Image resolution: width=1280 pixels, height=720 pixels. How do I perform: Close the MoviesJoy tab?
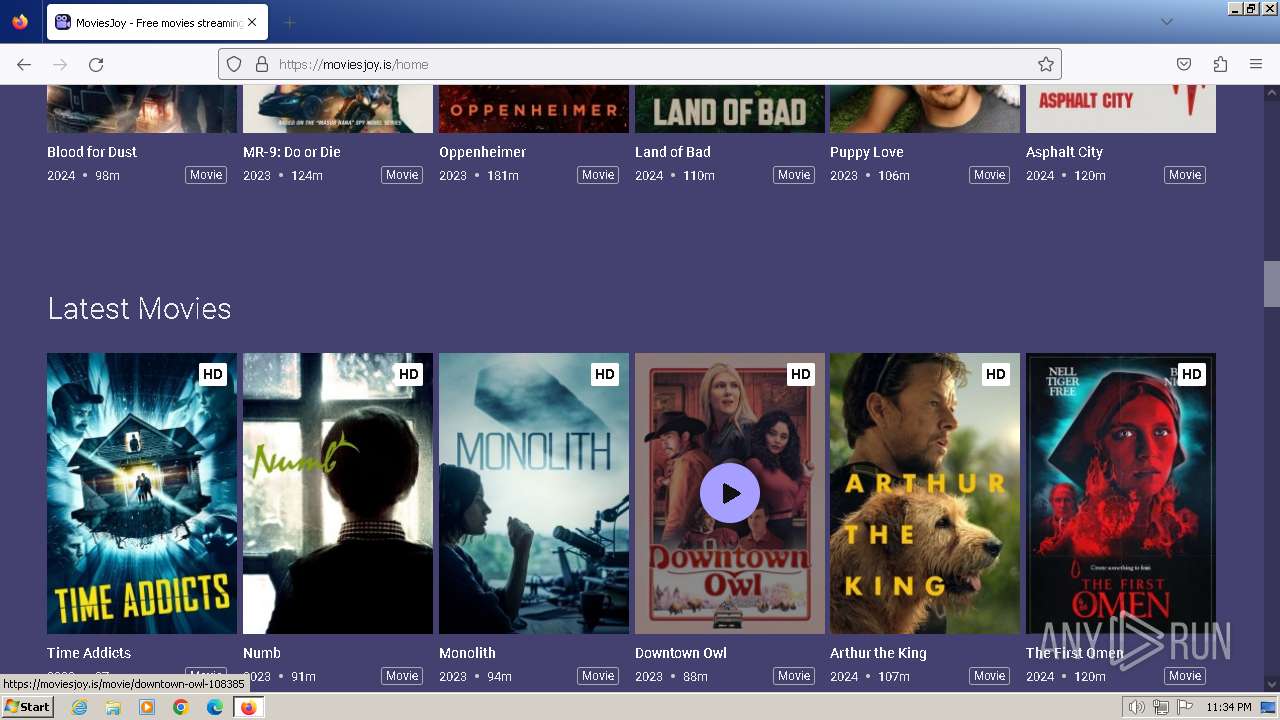click(252, 22)
